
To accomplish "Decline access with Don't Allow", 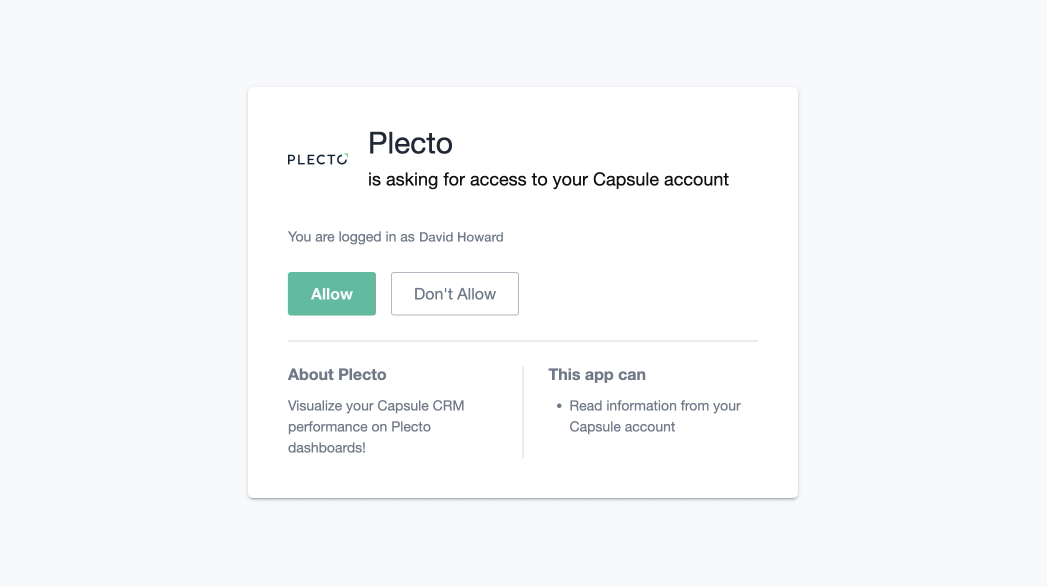I will (455, 294).
